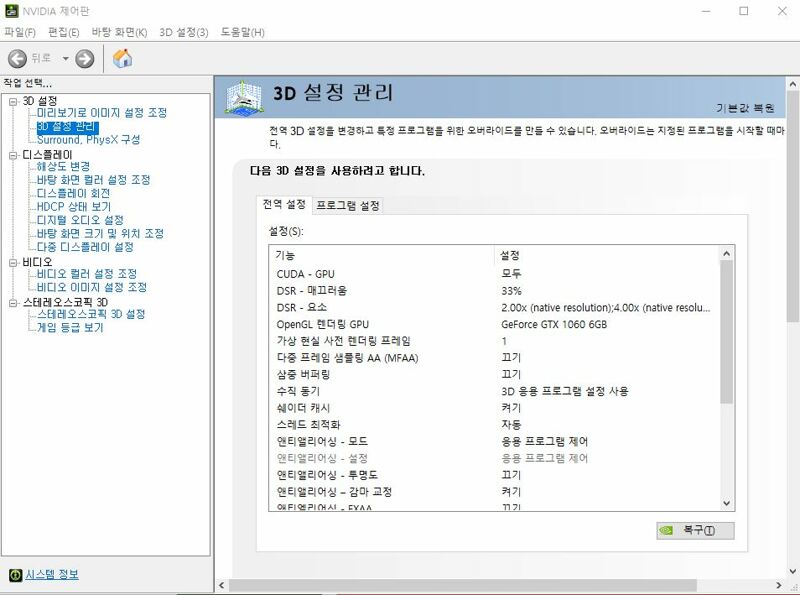
Task: Go to the home page icon
Action: tap(122, 58)
